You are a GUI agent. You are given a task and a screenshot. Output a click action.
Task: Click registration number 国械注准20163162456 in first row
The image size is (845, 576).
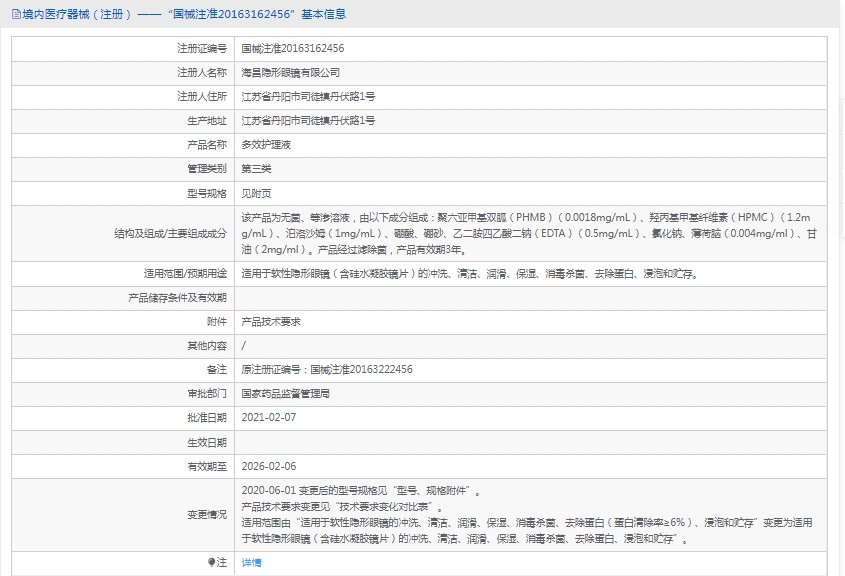point(293,48)
